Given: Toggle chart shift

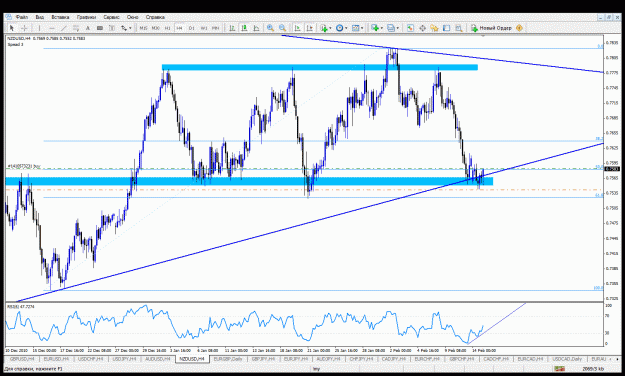Looking at the screenshot, I should pyautogui.click(x=309, y=28).
